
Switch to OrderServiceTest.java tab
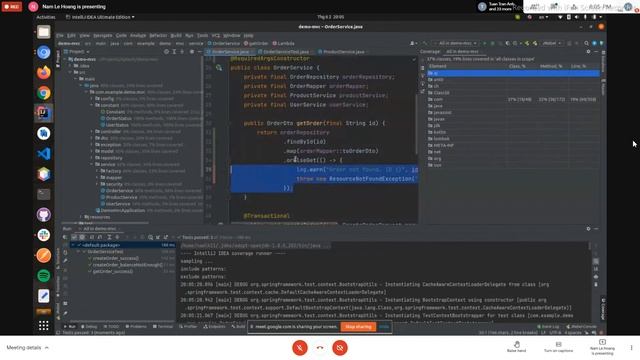point(286,52)
